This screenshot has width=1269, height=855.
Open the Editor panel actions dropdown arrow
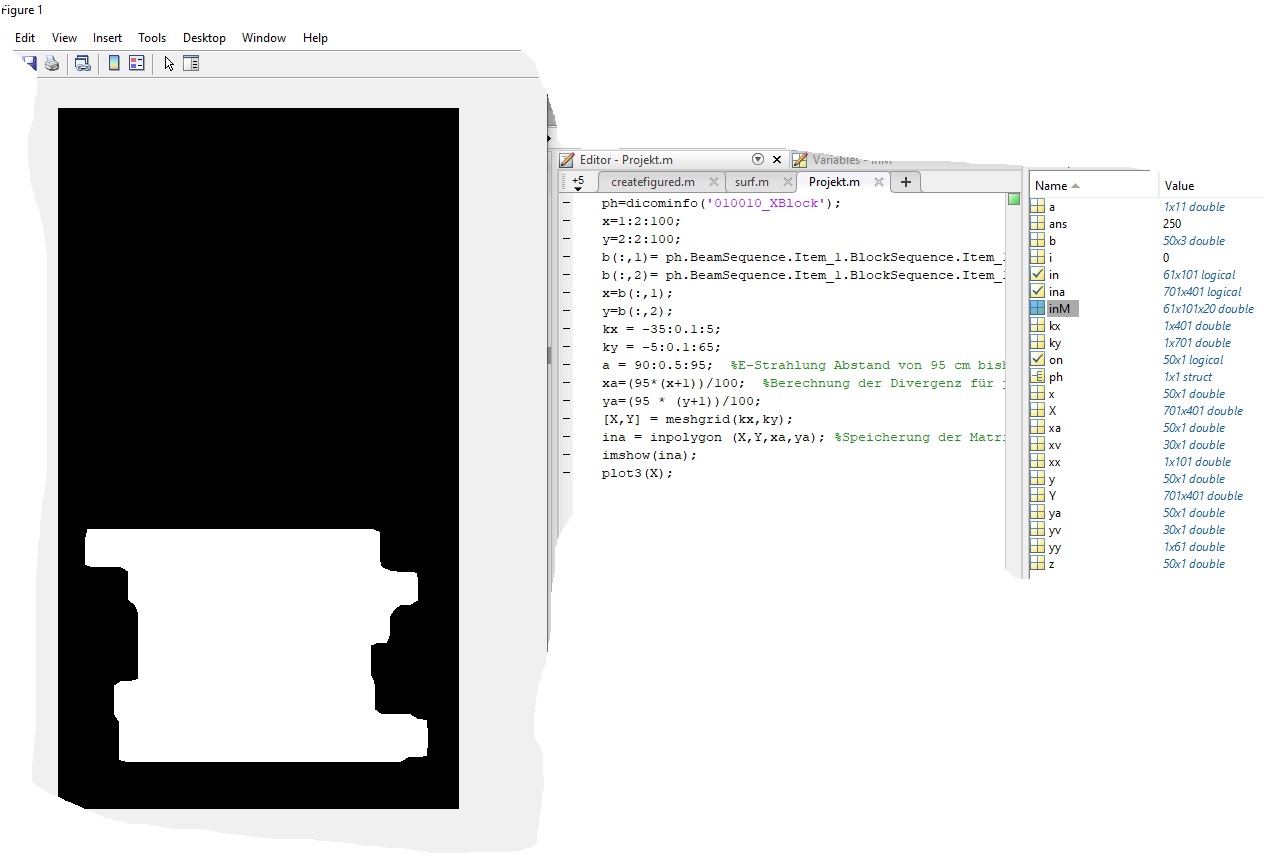pos(757,159)
